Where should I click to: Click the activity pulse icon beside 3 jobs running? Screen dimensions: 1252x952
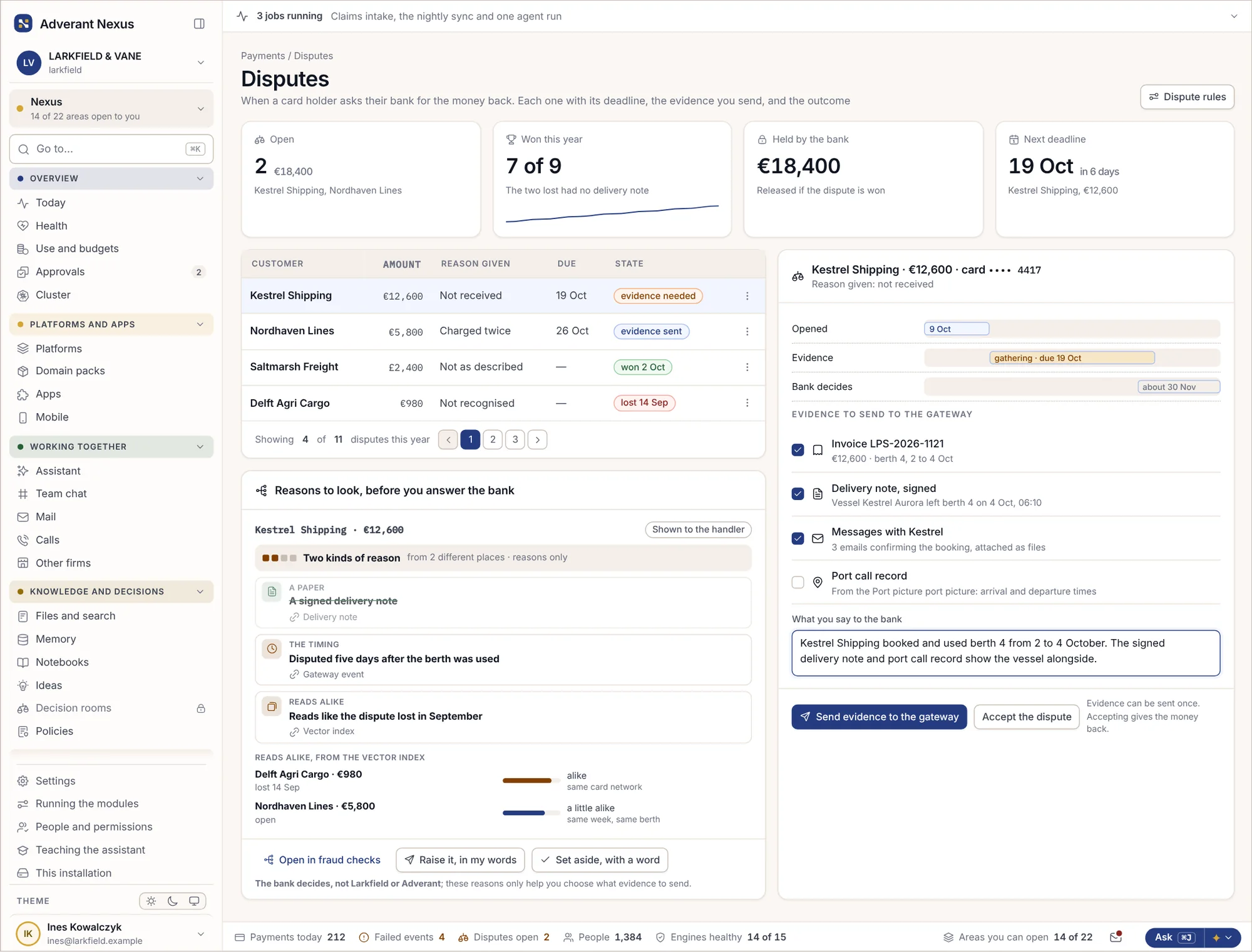coord(242,16)
